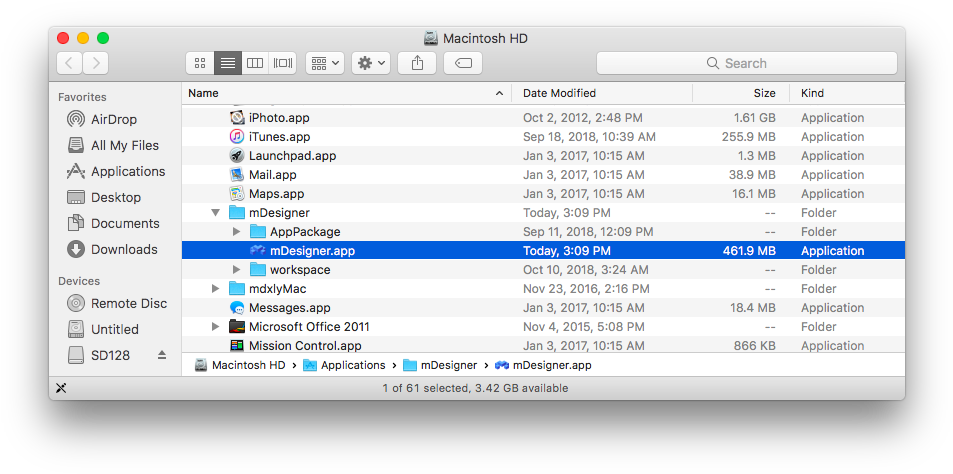Click the window title proxy icon
953x474 pixels.
431,38
